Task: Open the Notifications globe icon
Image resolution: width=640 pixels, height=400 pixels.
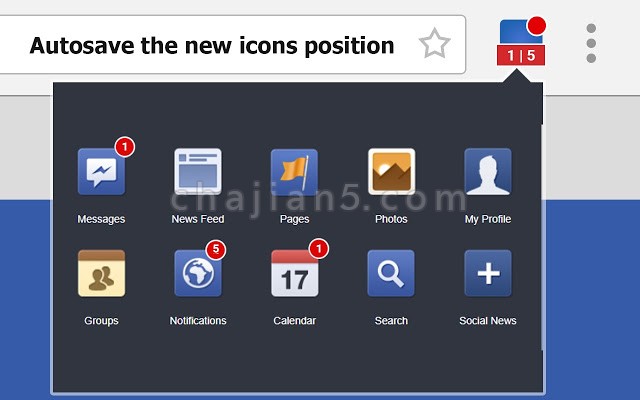Action: point(198,273)
